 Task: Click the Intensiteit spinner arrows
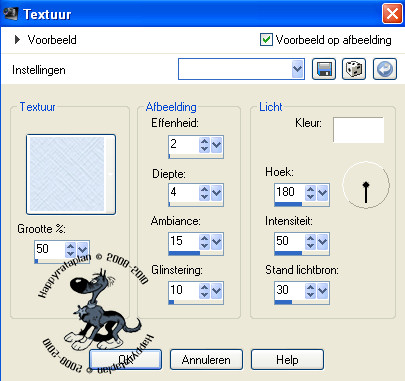pos(310,242)
